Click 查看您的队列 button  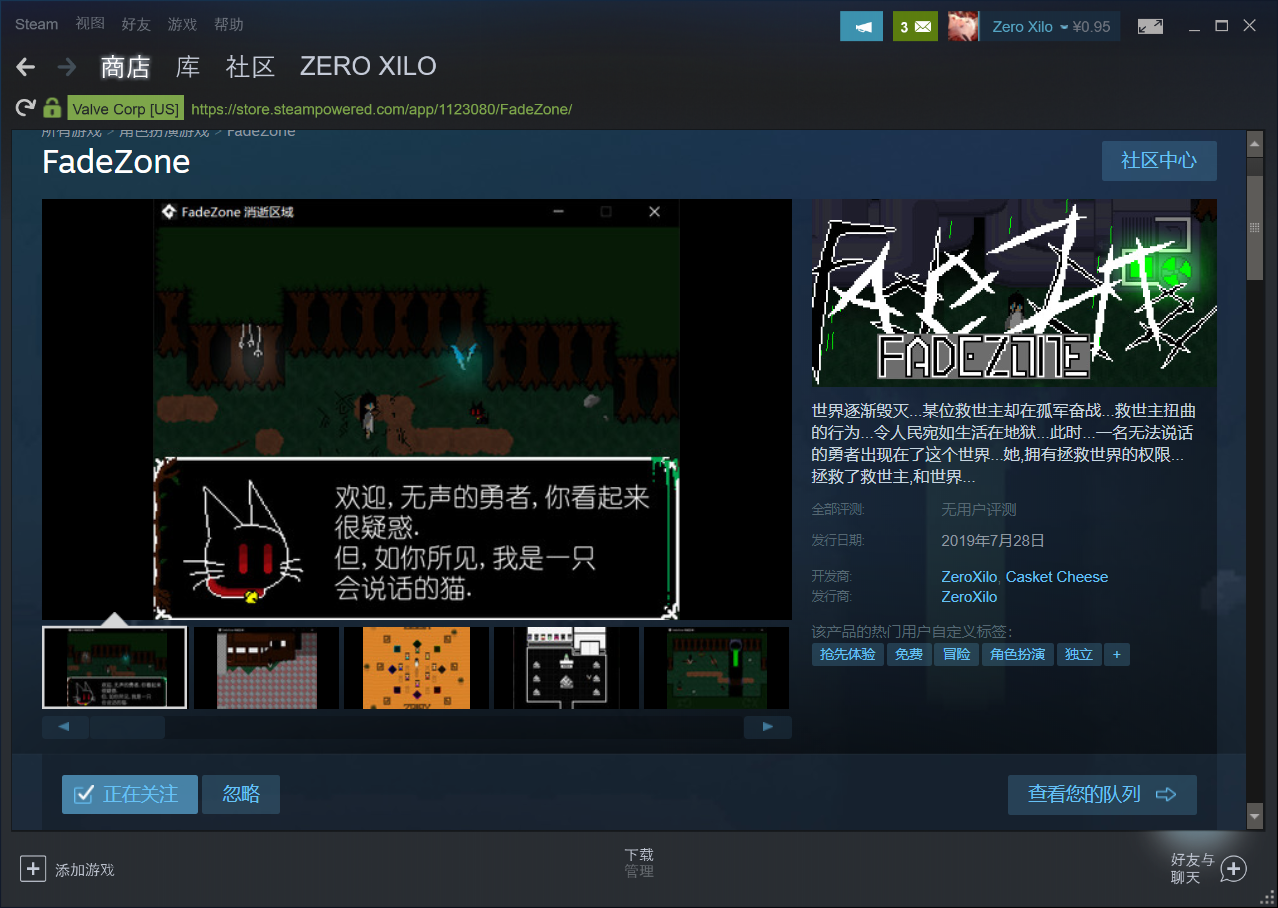[x=1102, y=794]
